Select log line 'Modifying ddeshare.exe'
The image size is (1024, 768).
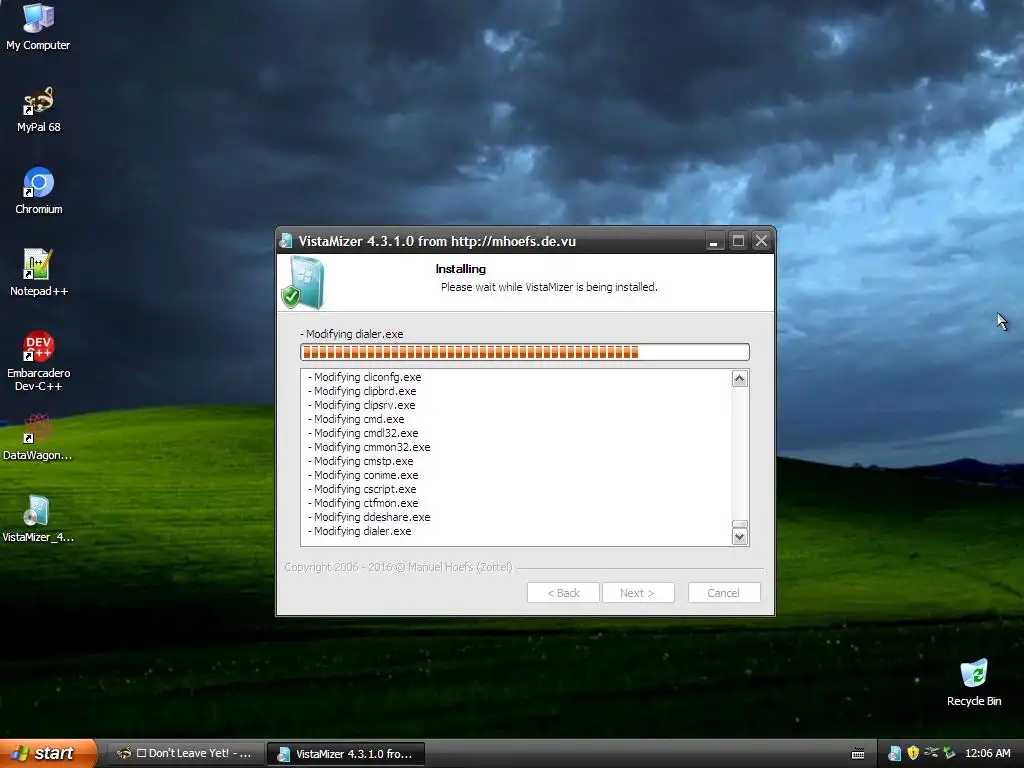pos(369,517)
